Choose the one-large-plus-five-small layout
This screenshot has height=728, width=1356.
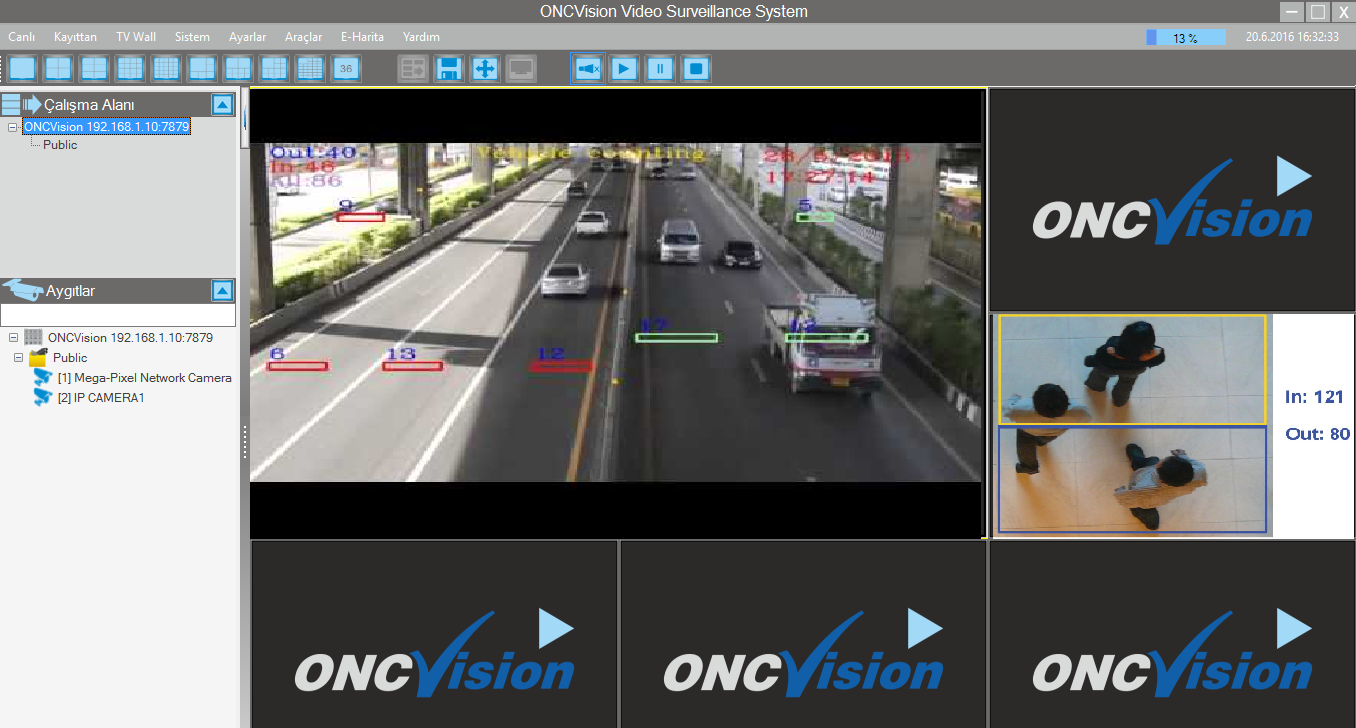(x=202, y=69)
